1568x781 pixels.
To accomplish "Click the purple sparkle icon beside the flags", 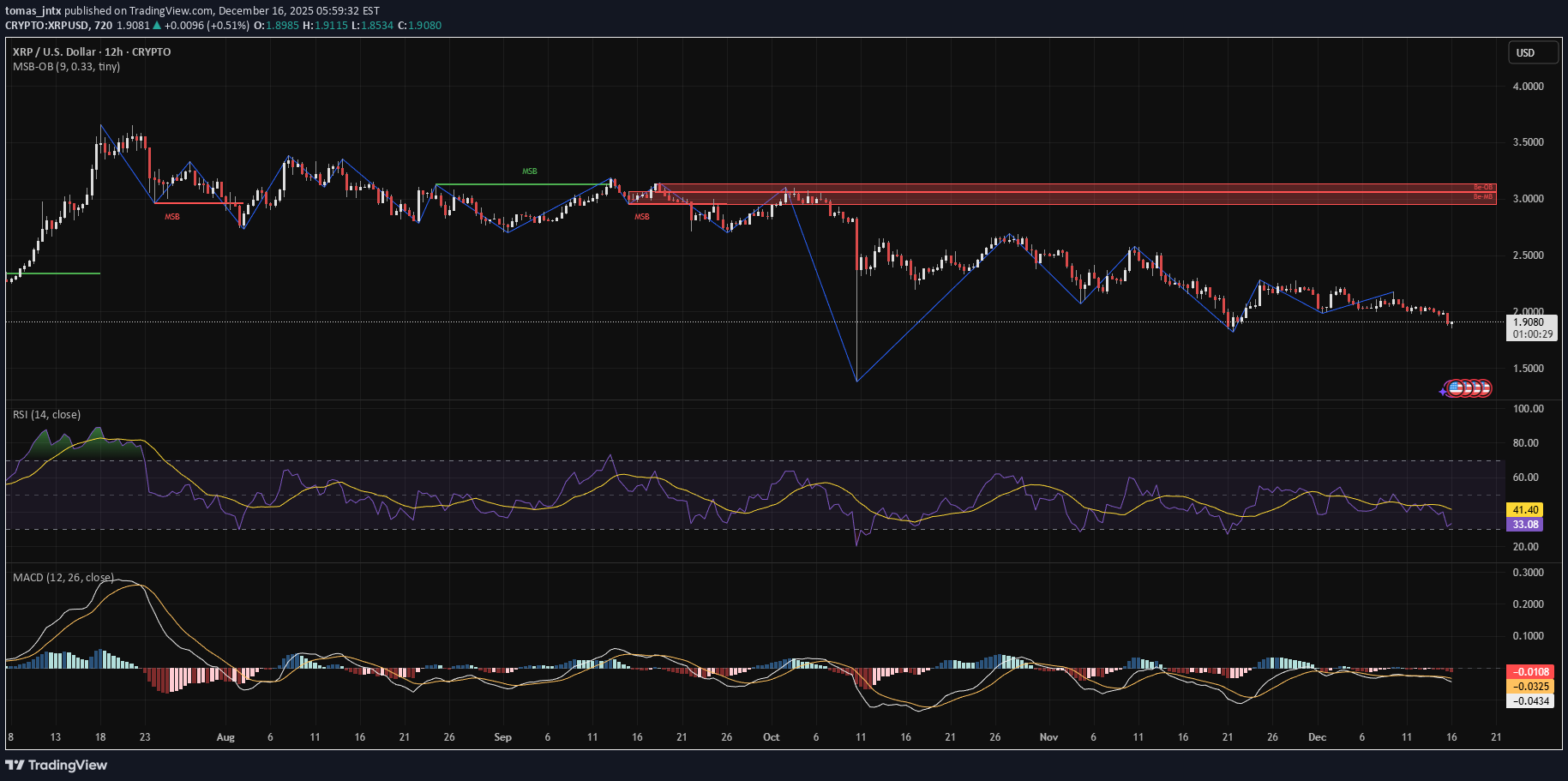I will pyautogui.click(x=1443, y=391).
